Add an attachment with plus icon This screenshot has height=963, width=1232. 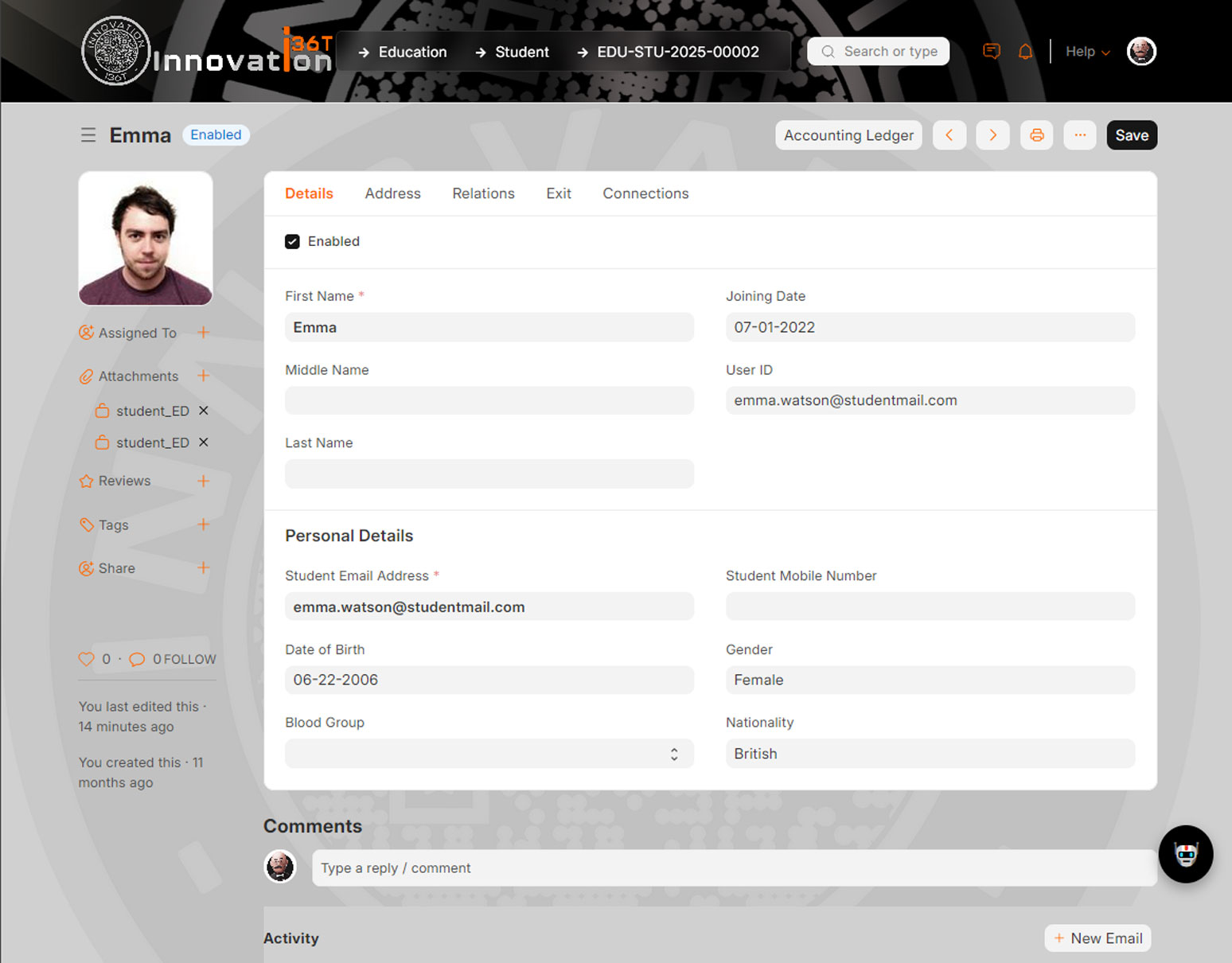tap(204, 376)
